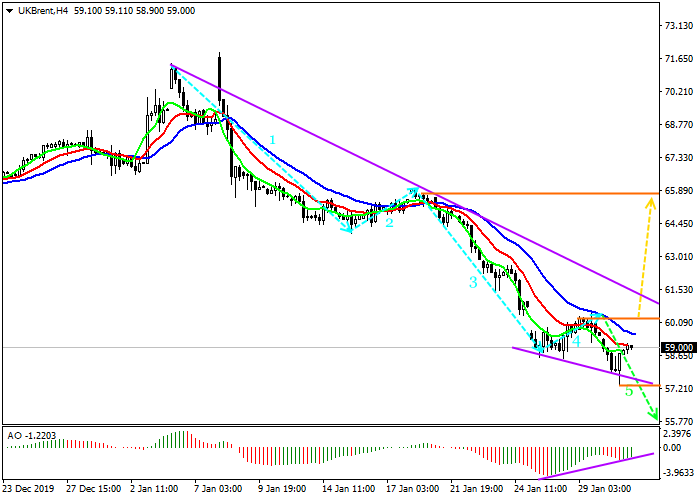Click the 55.770 price scale label

[x=680, y=421]
